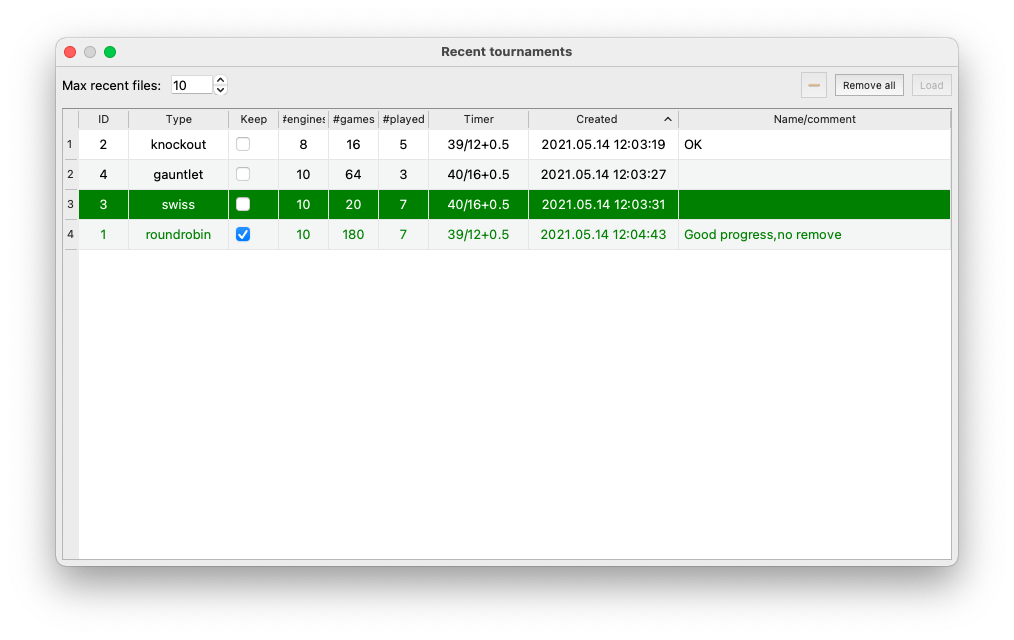Uncheck Keep for the roundrobin tournament
The height and width of the screenshot is (640, 1014).
243,234
